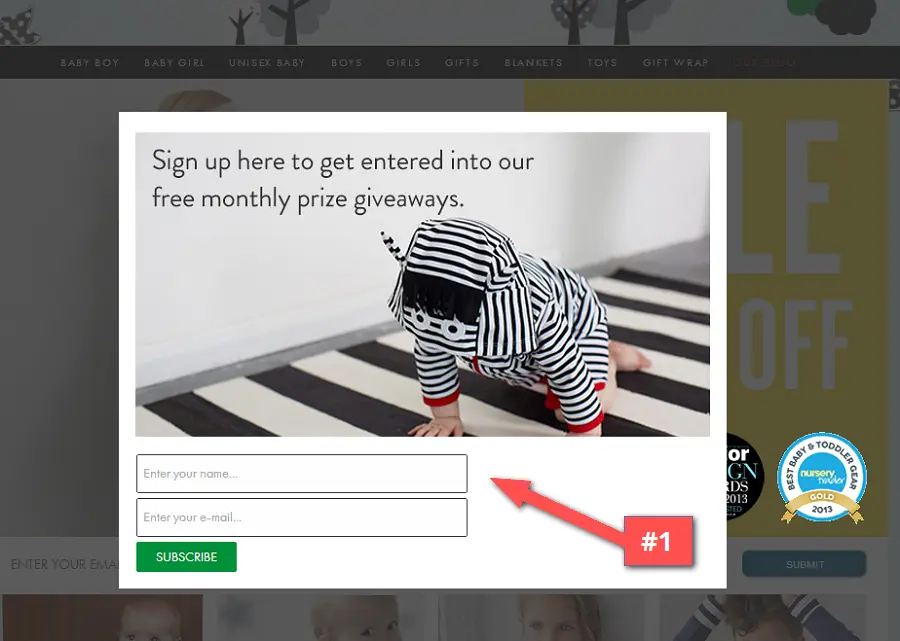Click the Nursery Trader Gold 2013 badge
Viewport: 900px width, 641px height.
point(822,477)
